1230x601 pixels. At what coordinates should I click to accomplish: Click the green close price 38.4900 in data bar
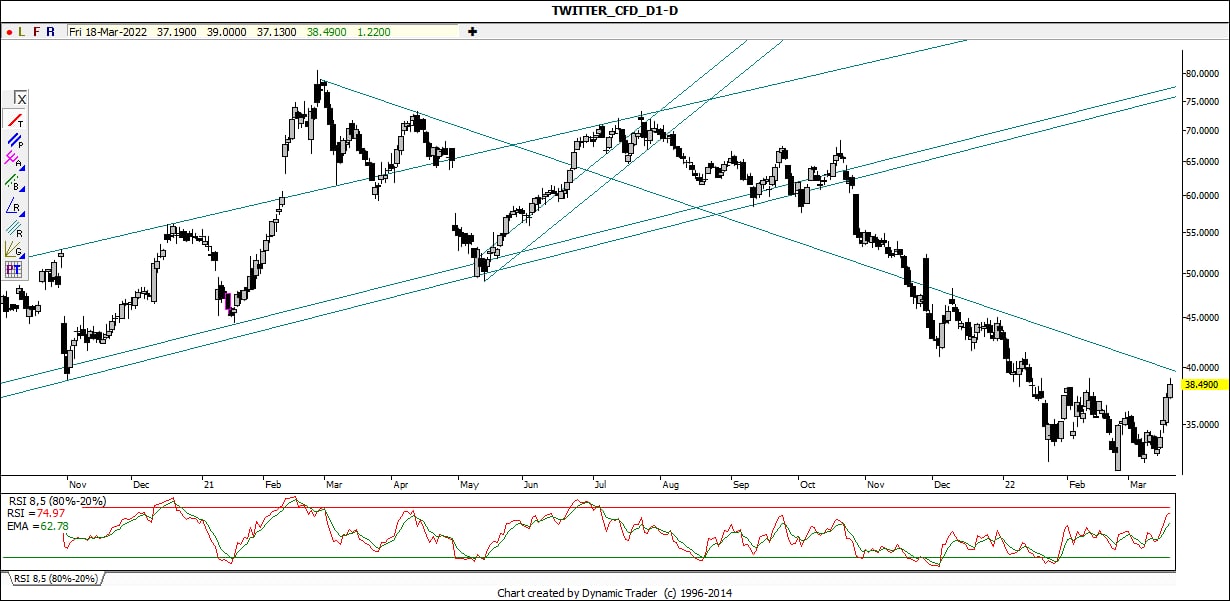tap(325, 32)
